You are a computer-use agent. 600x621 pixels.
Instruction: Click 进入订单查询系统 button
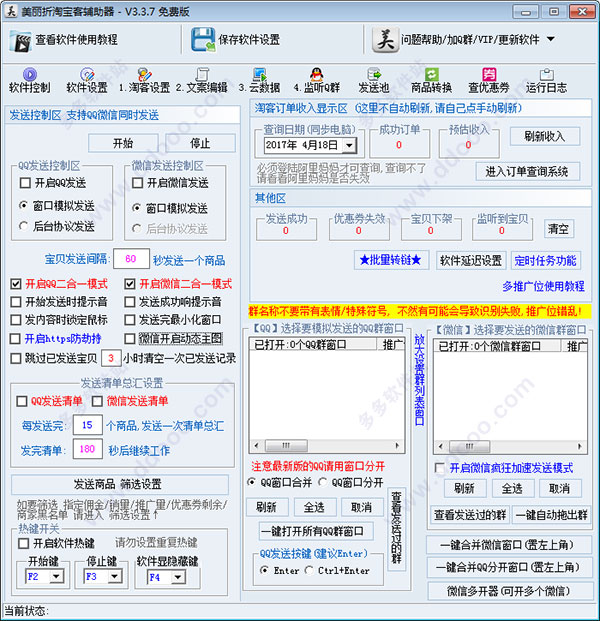pos(527,171)
